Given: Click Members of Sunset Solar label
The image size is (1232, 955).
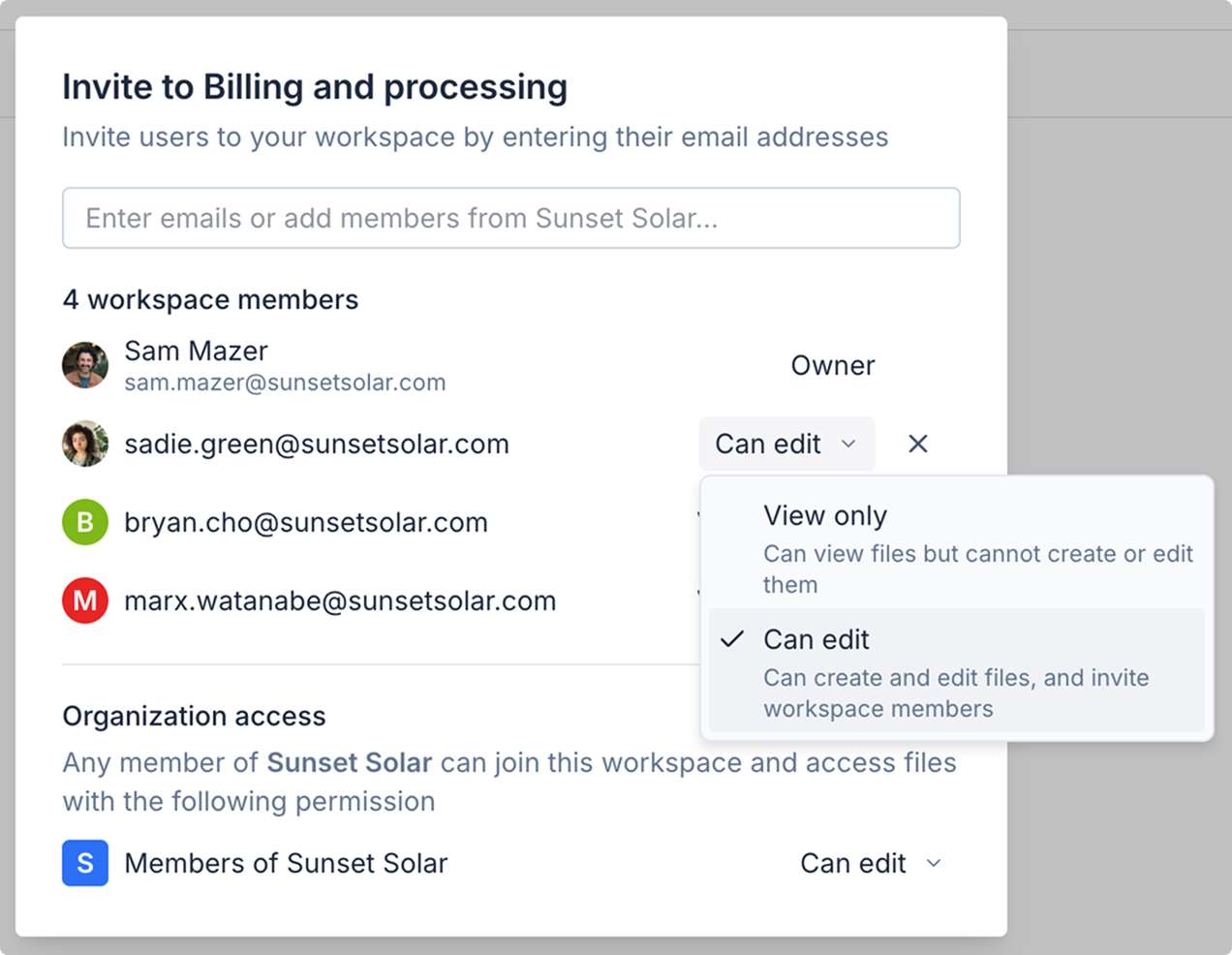Looking at the screenshot, I should (x=286, y=863).
